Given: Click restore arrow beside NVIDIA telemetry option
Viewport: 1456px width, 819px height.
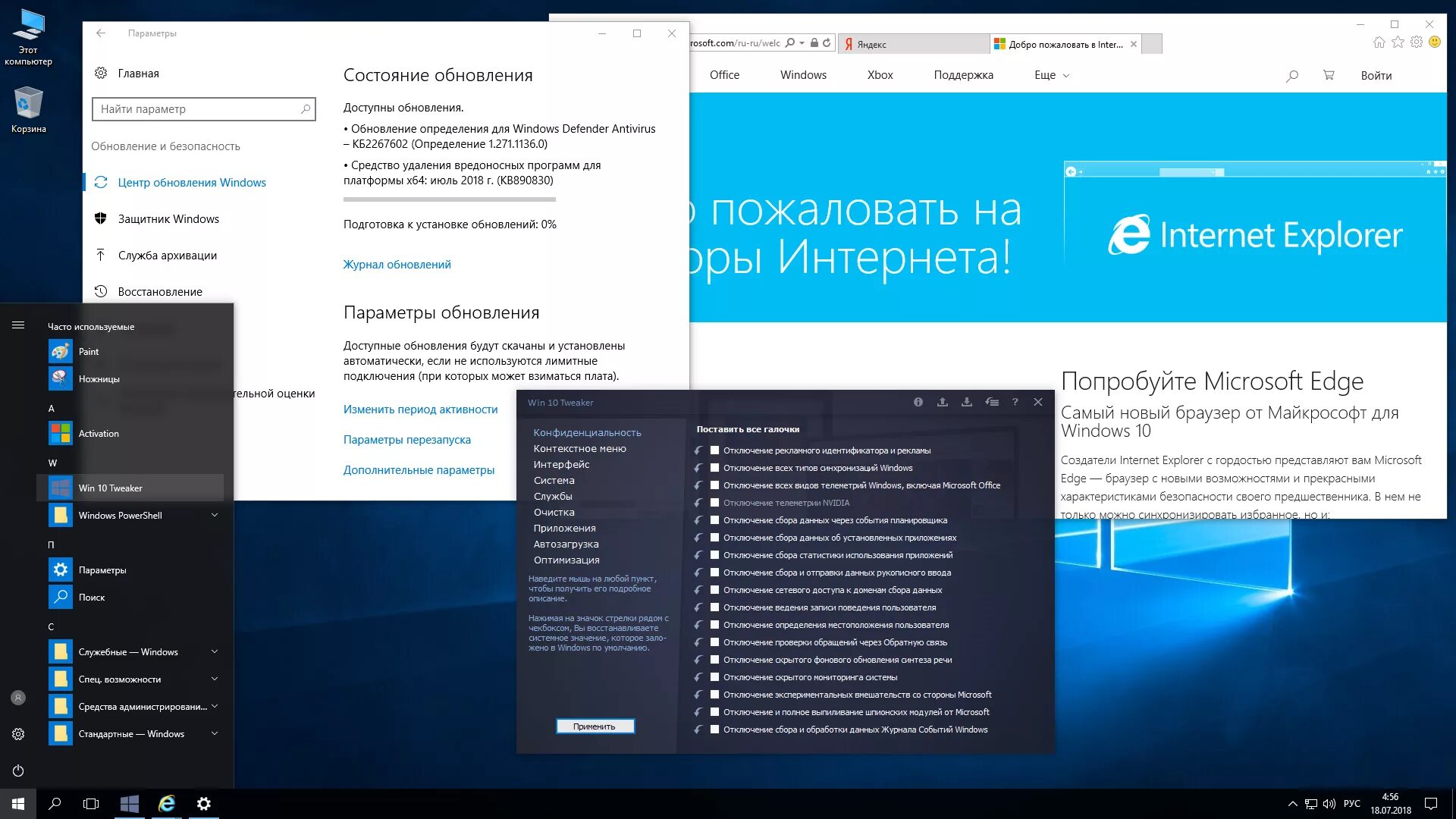Looking at the screenshot, I should (x=698, y=503).
